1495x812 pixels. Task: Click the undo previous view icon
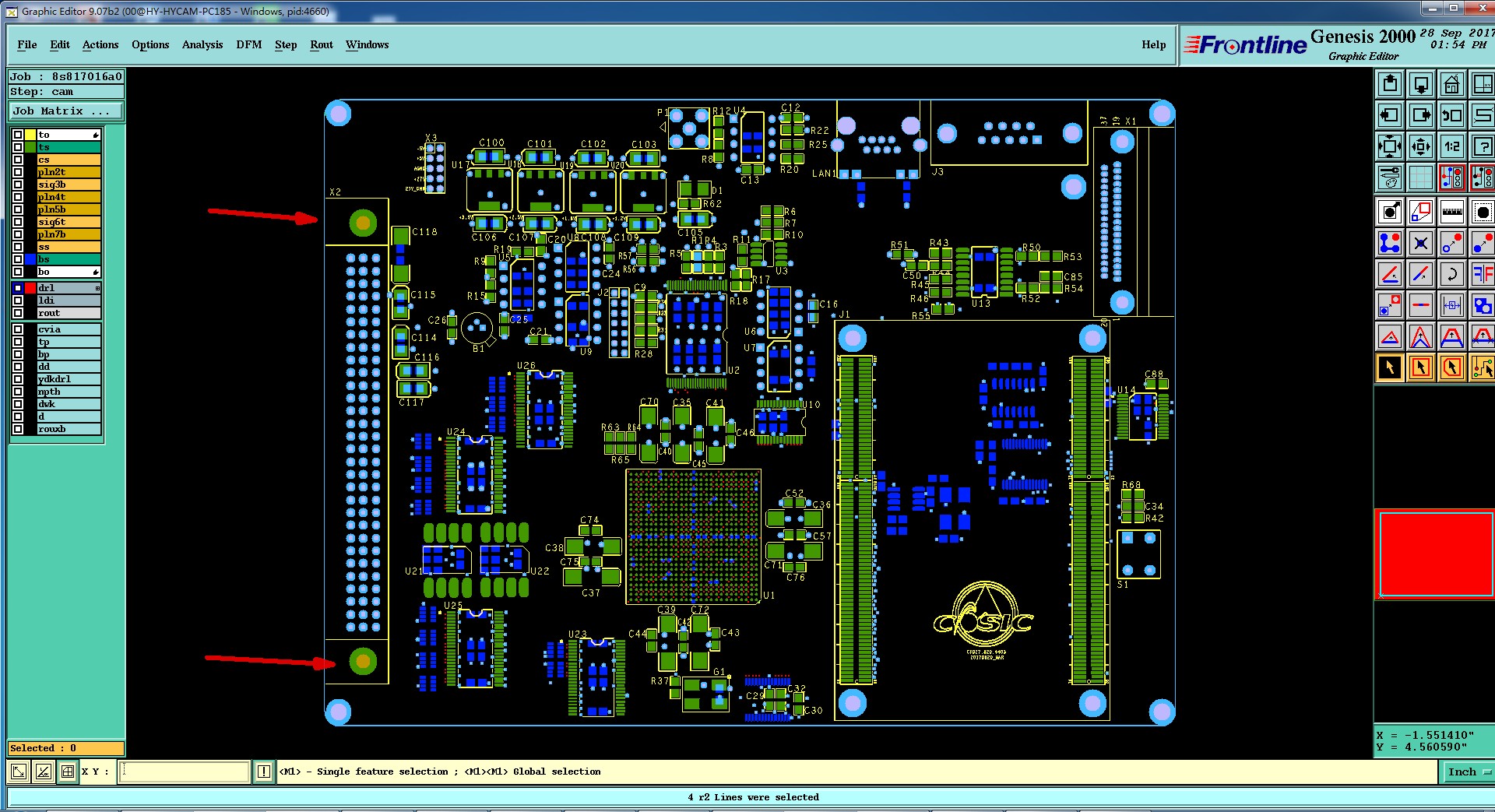(x=1451, y=115)
